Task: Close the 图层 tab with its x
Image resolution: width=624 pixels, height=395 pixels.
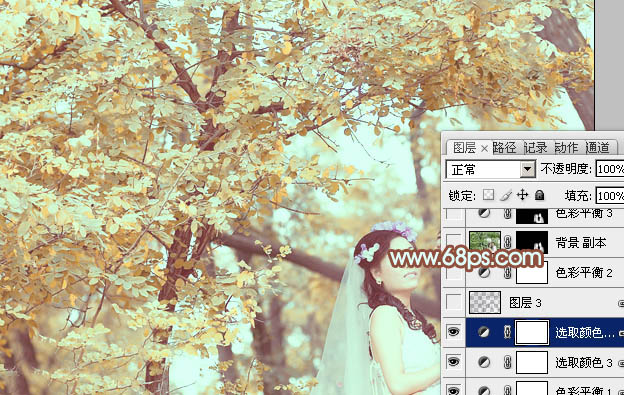Action: click(484, 149)
